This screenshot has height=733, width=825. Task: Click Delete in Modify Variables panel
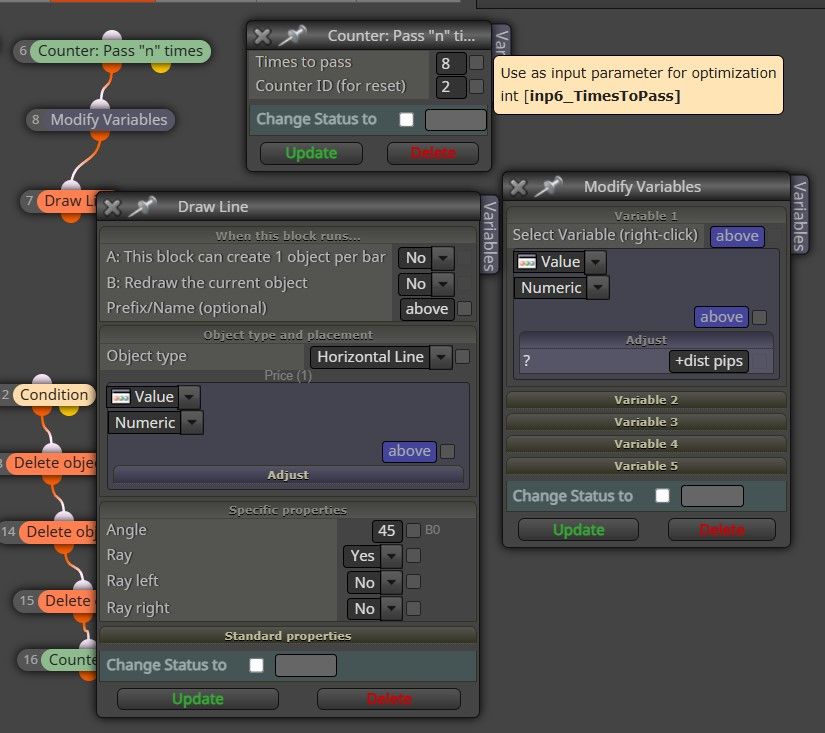[722, 530]
